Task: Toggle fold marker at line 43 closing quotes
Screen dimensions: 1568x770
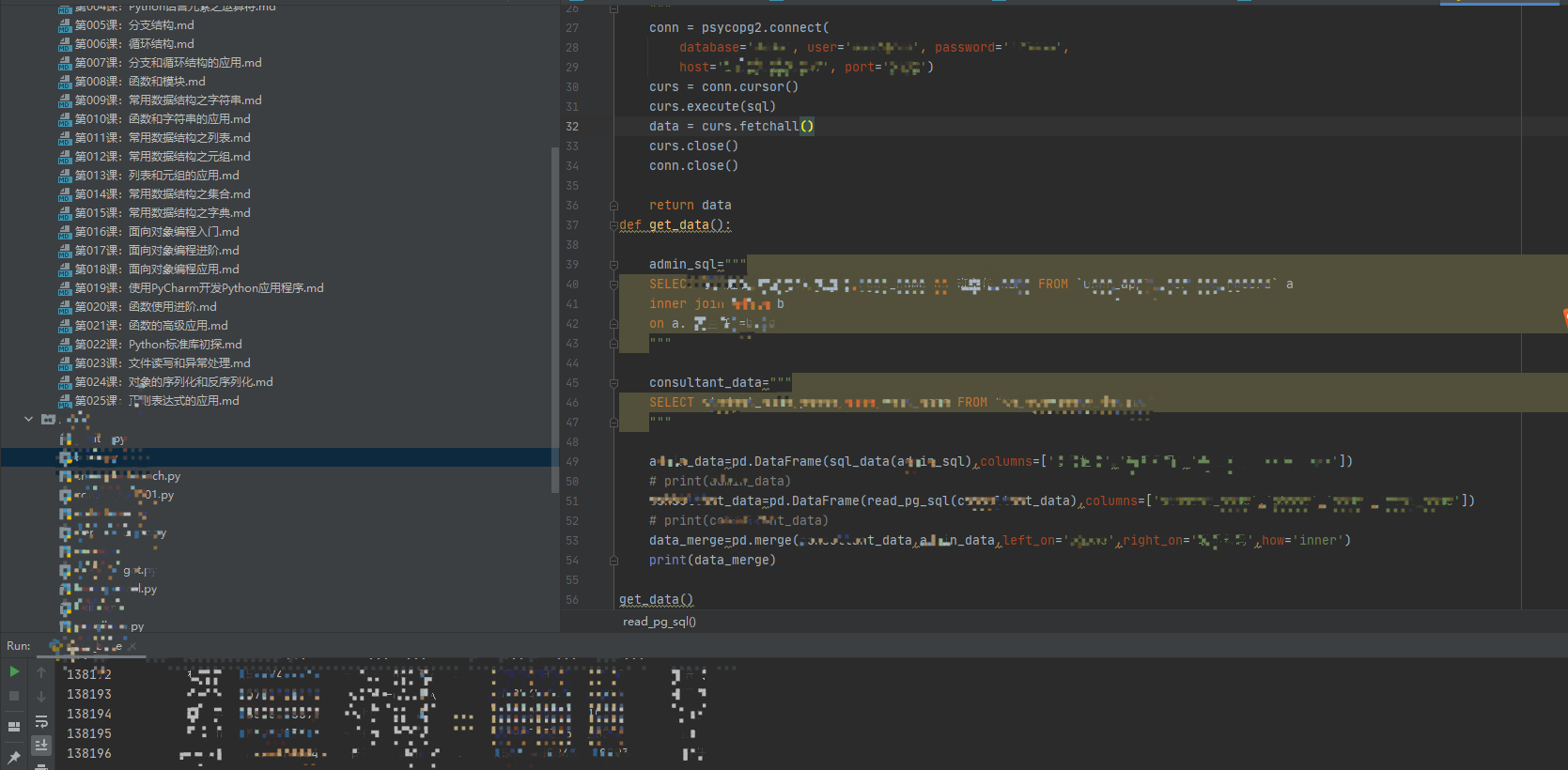Action: coord(613,343)
